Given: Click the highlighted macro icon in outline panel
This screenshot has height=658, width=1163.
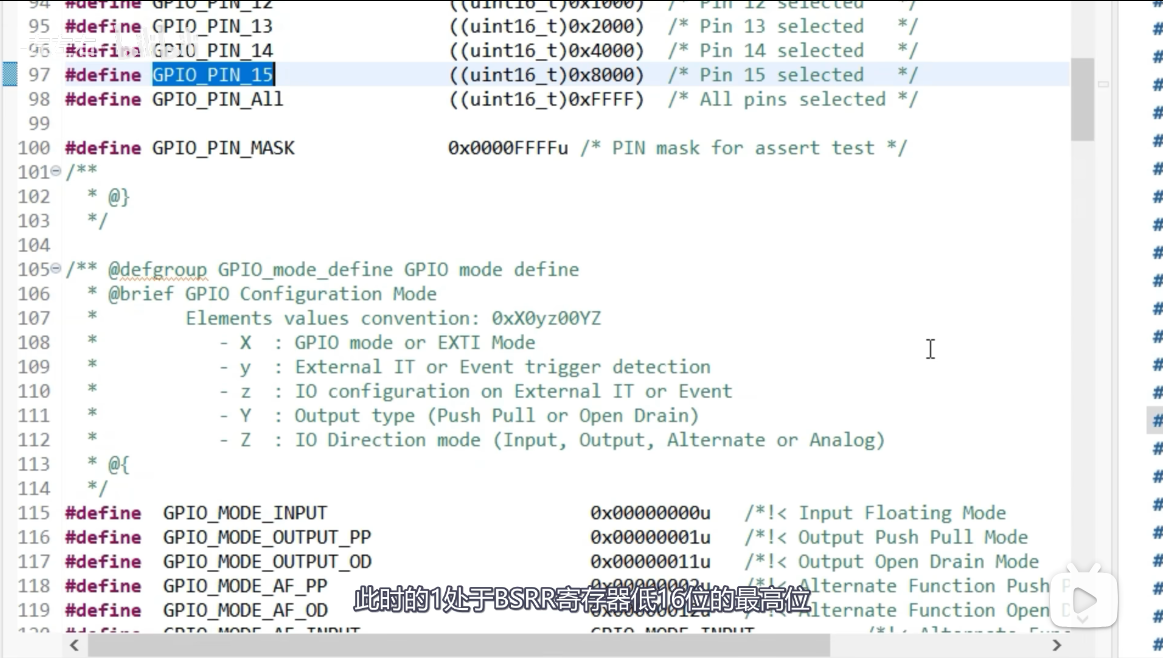Looking at the screenshot, I should (1157, 419).
